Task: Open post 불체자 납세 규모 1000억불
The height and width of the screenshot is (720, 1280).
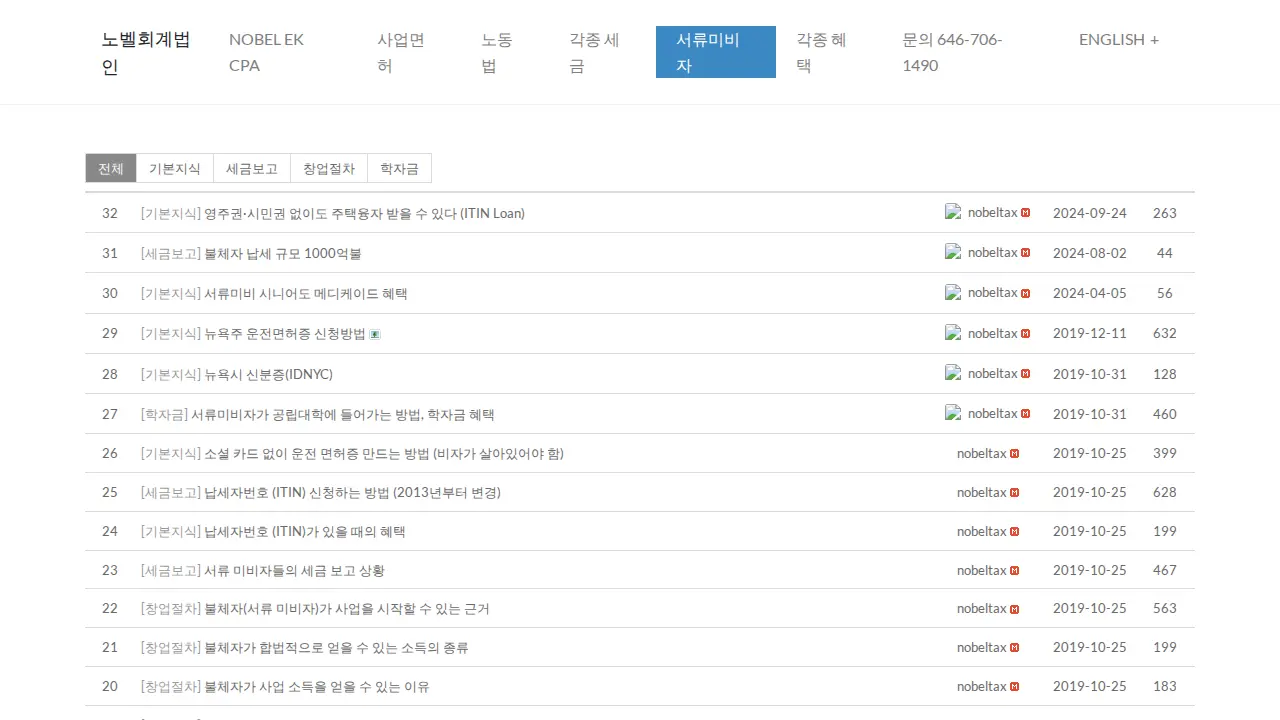Action: point(283,253)
